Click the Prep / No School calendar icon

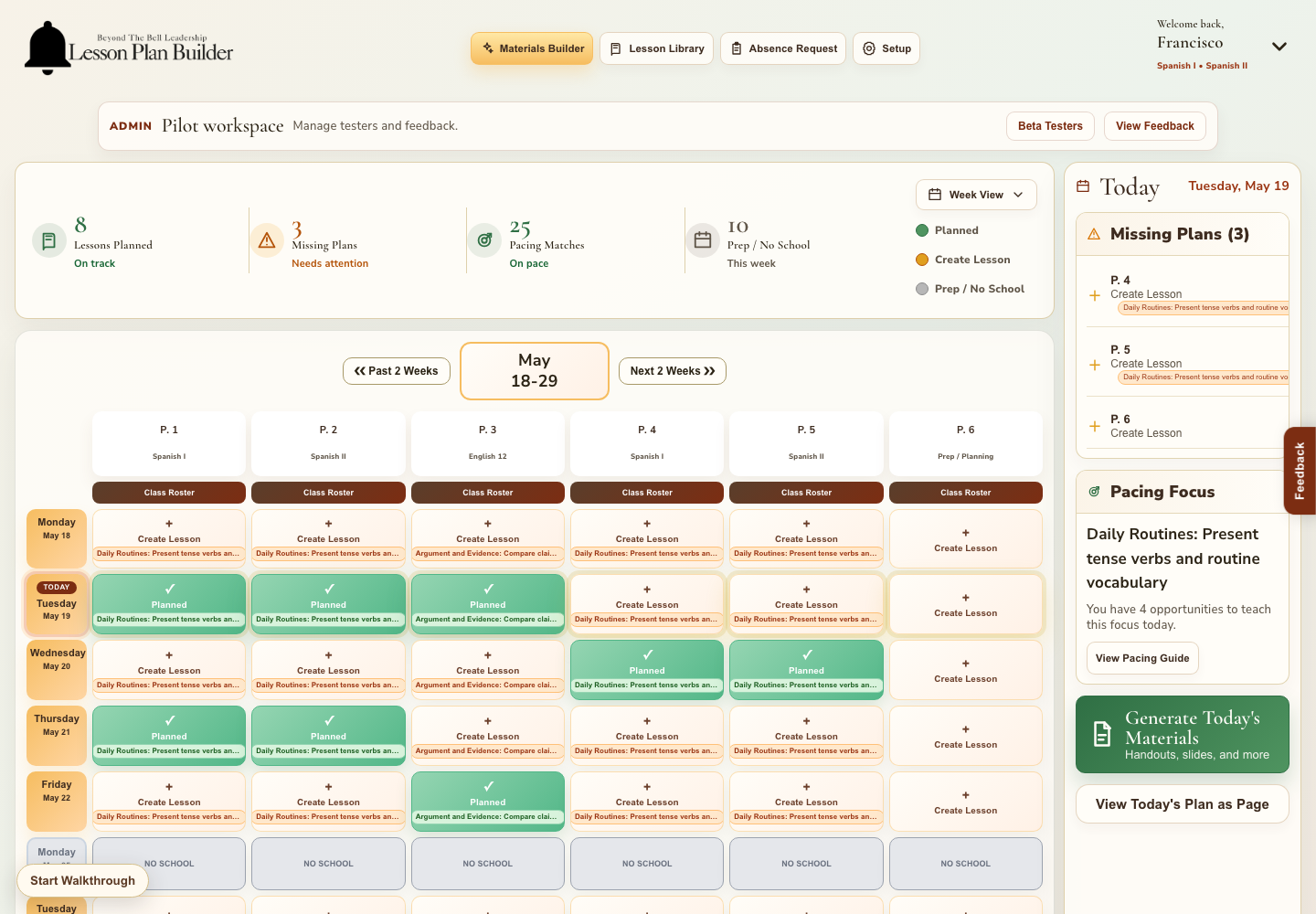click(x=703, y=240)
